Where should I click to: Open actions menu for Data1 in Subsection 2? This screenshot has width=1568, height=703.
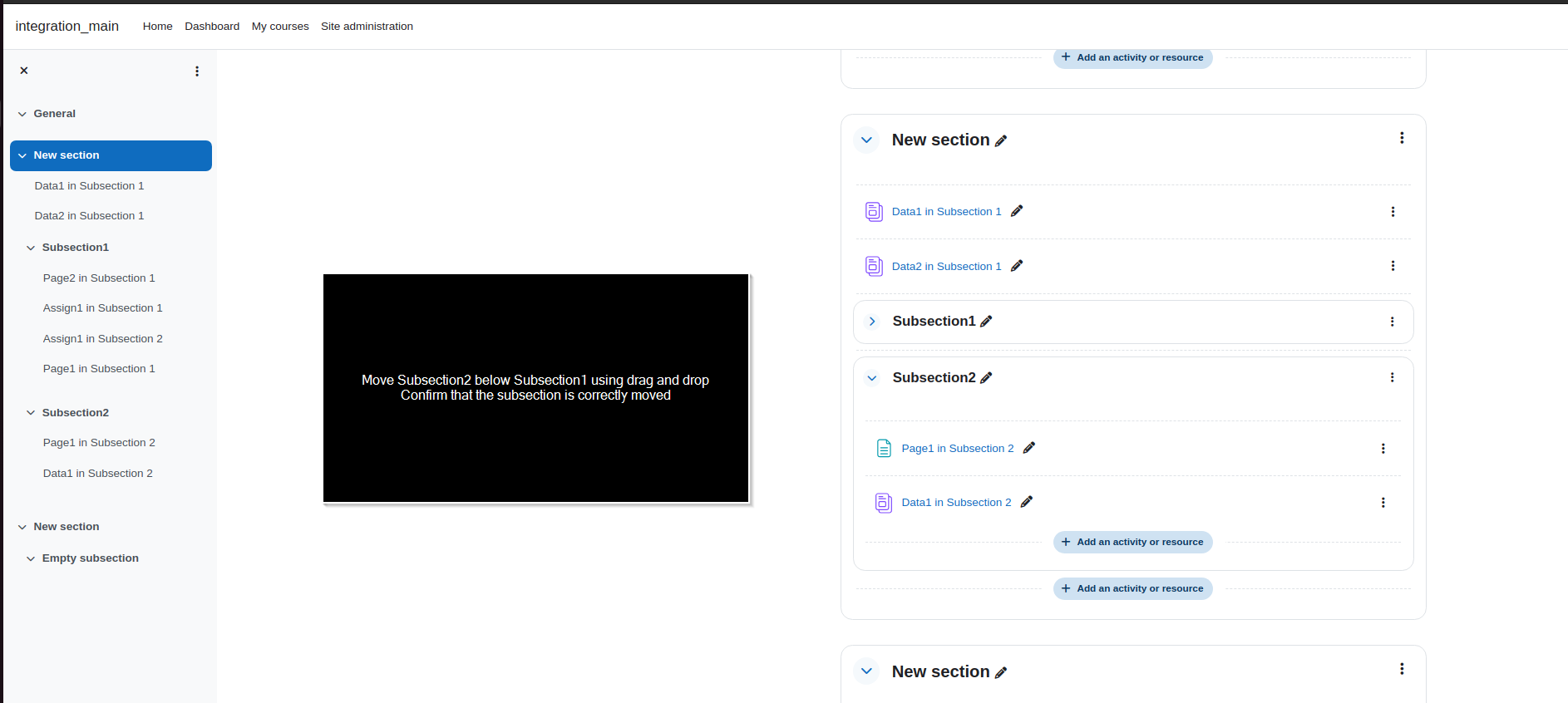[1383, 503]
